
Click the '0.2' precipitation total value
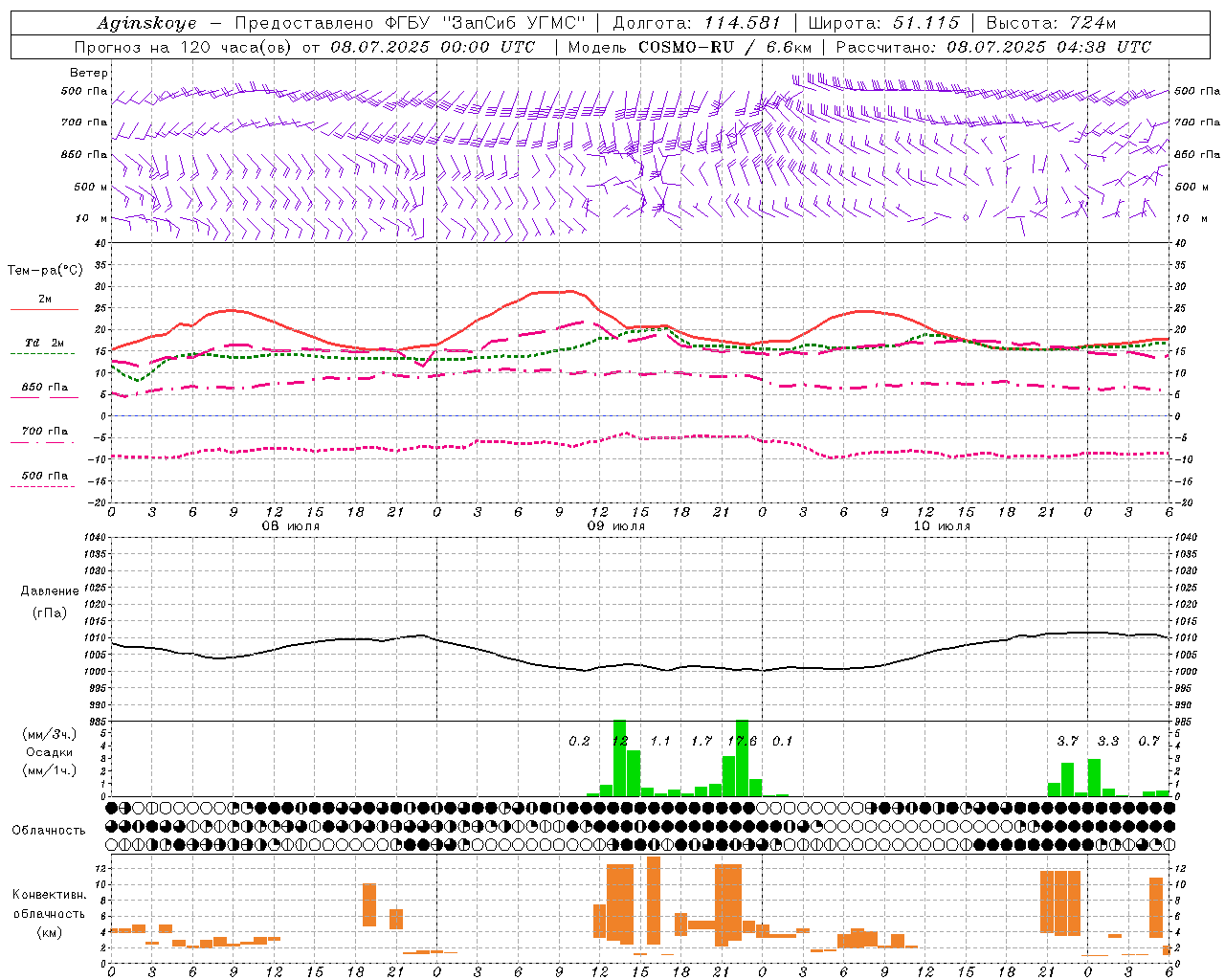click(x=579, y=742)
